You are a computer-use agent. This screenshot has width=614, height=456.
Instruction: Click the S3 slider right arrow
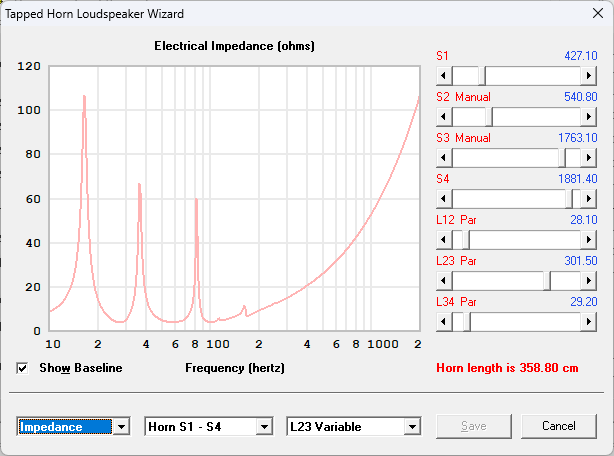pyautogui.click(x=589, y=158)
